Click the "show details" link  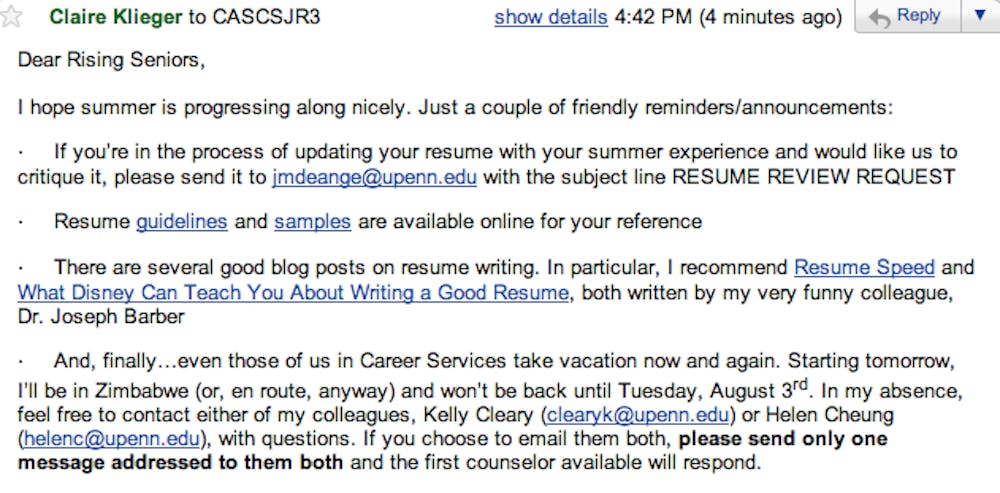pyautogui.click(x=550, y=18)
